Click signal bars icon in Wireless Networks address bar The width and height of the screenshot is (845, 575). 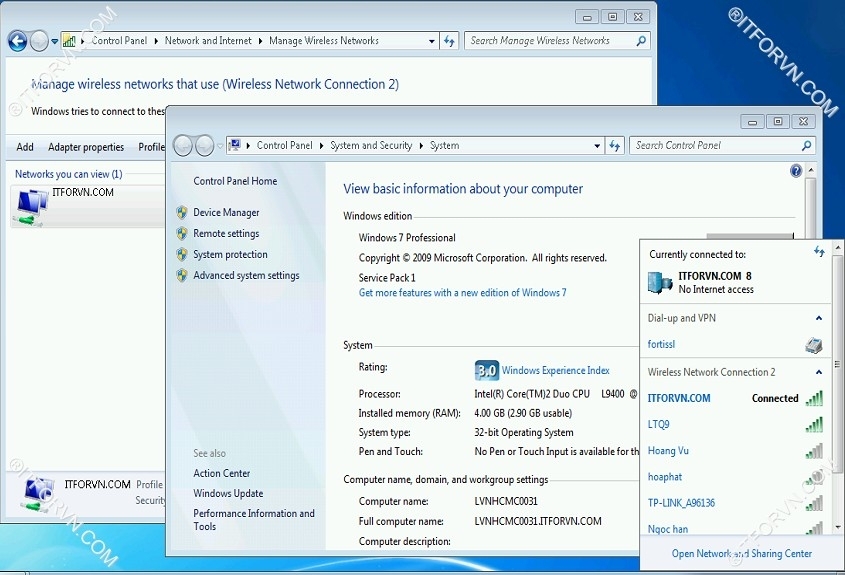coord(69,40)
